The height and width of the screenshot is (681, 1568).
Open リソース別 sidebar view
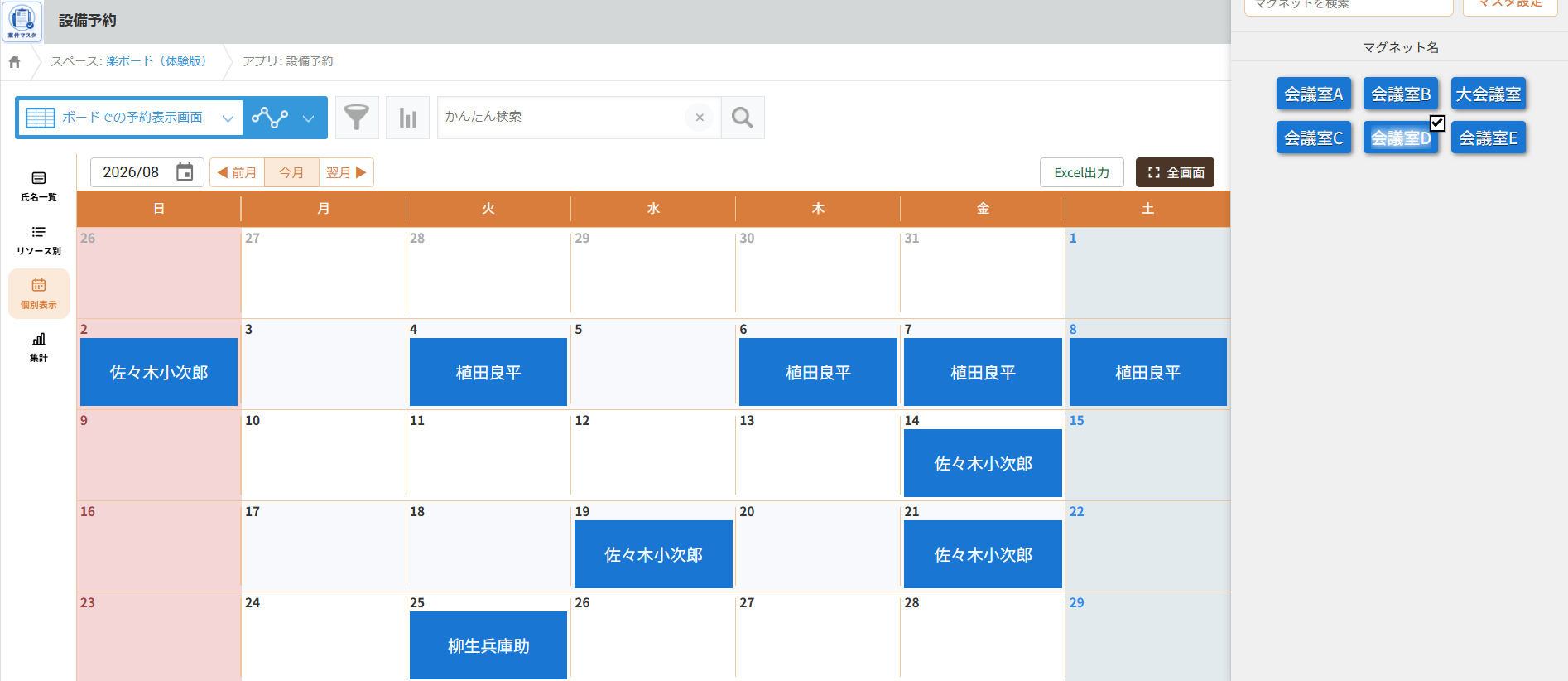[39, 240]
